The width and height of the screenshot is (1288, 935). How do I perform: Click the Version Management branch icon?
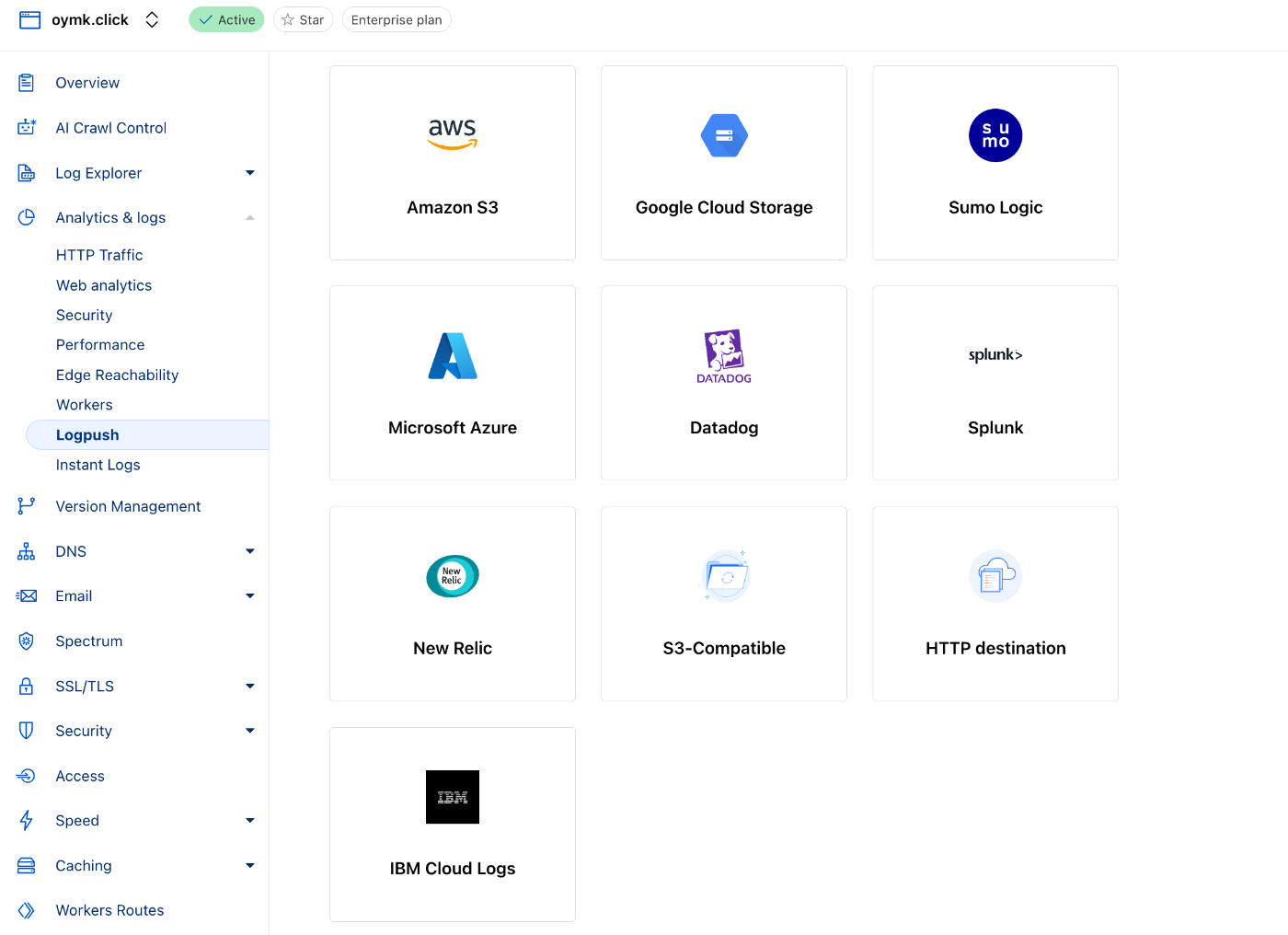click(x=27, y=506)
